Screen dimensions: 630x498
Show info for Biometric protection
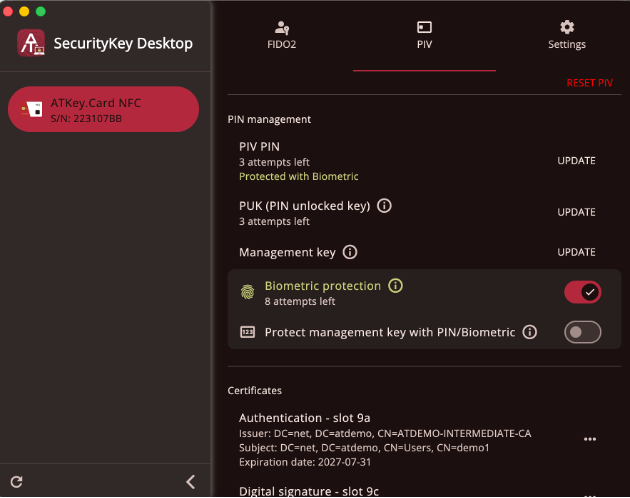coord(395,286)
